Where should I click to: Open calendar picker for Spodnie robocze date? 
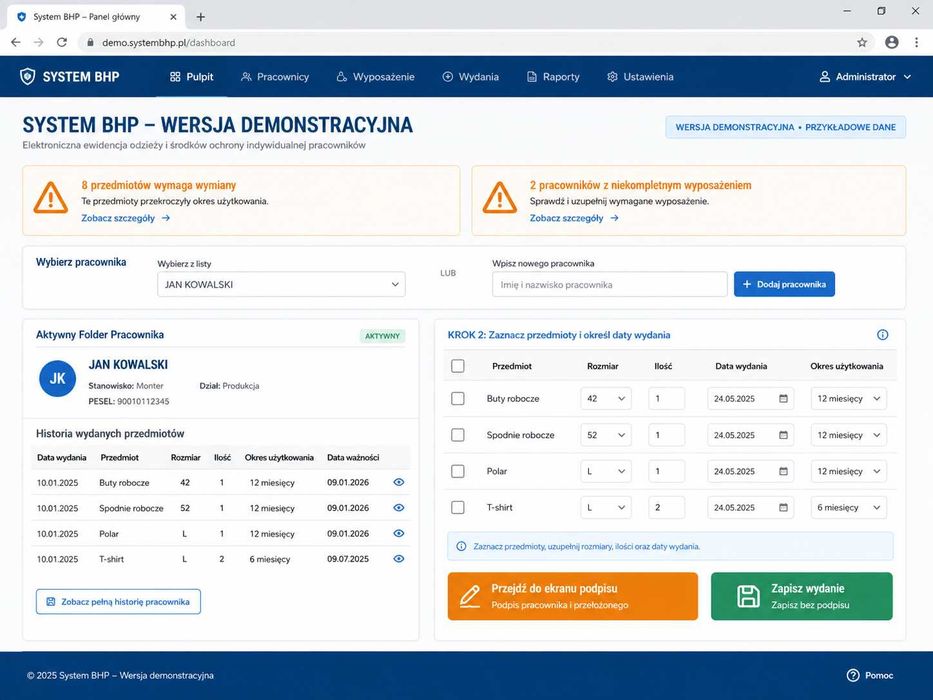[783, 435]
